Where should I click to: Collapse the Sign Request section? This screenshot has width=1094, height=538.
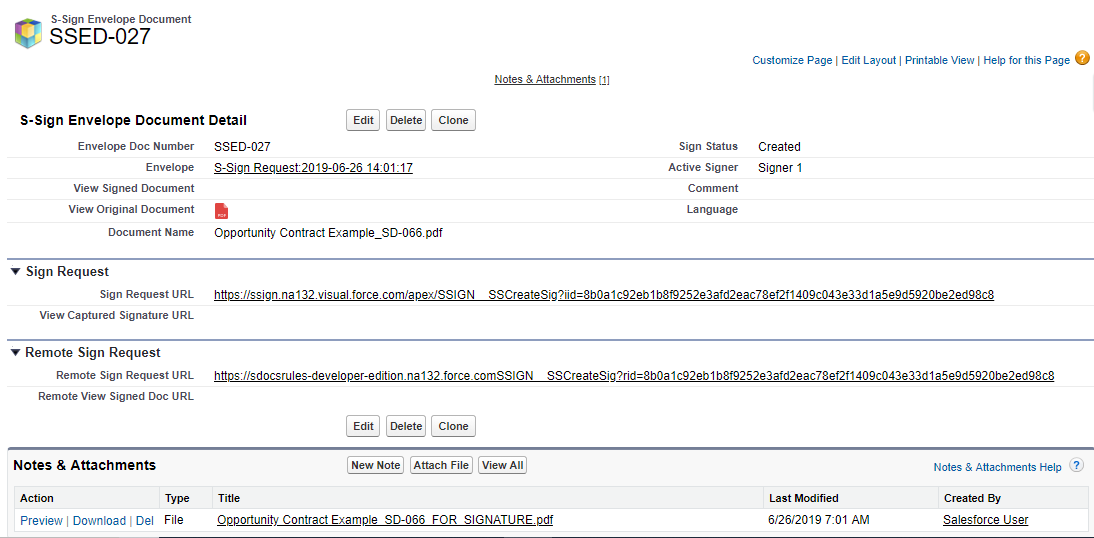click(x=15, y=272)
